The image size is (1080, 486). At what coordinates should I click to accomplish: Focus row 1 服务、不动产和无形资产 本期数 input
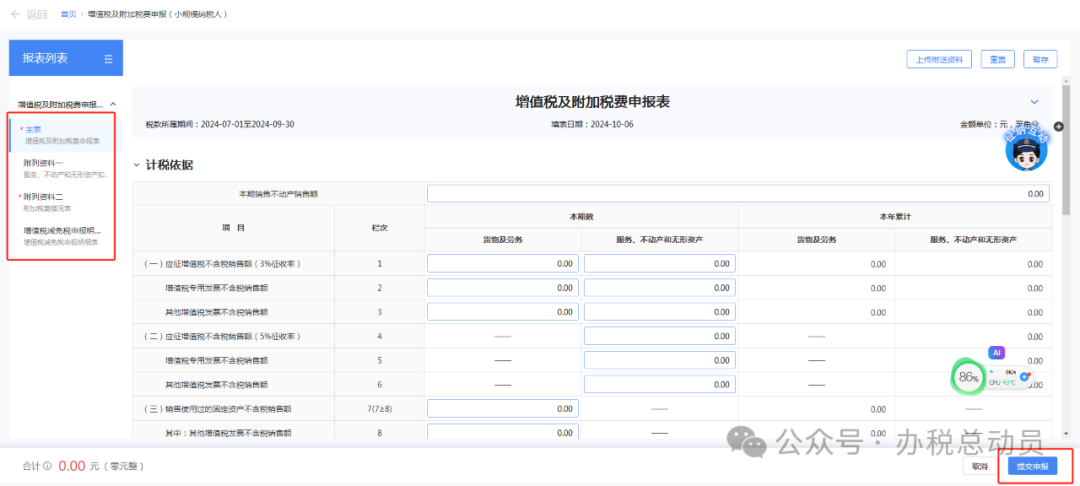[660, 264]
